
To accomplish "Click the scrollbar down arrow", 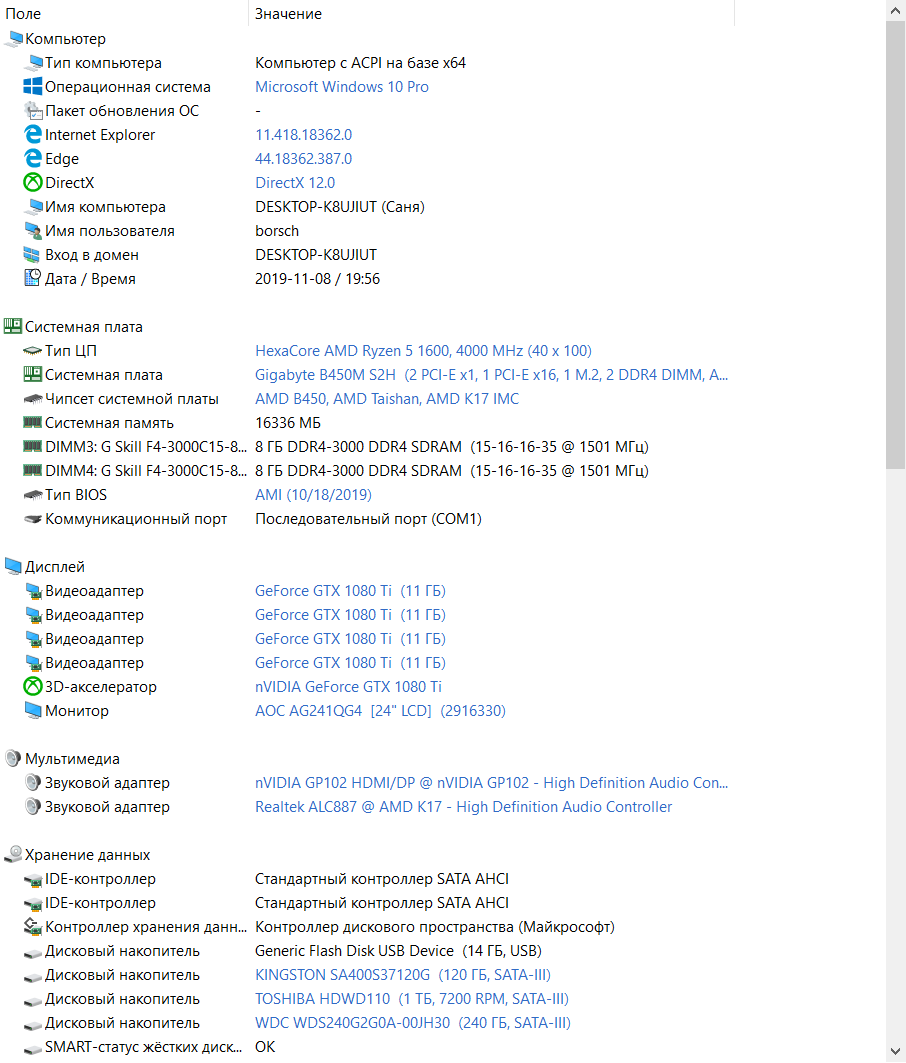I will pos(895,1052).
